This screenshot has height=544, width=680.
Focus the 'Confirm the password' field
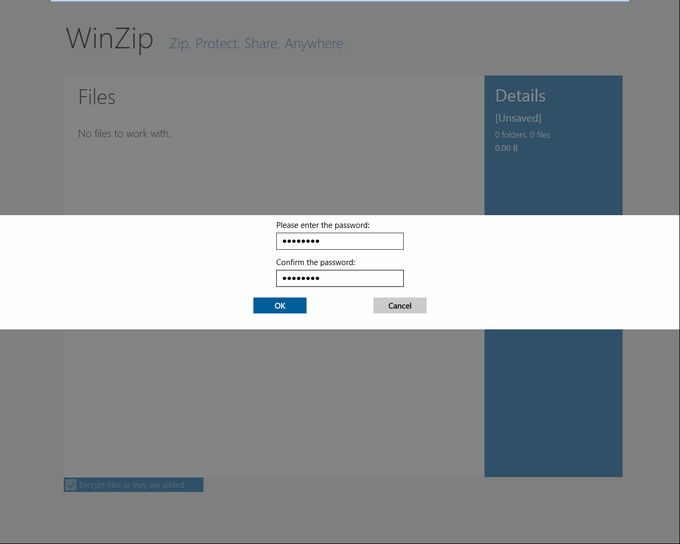coord(340,279)
